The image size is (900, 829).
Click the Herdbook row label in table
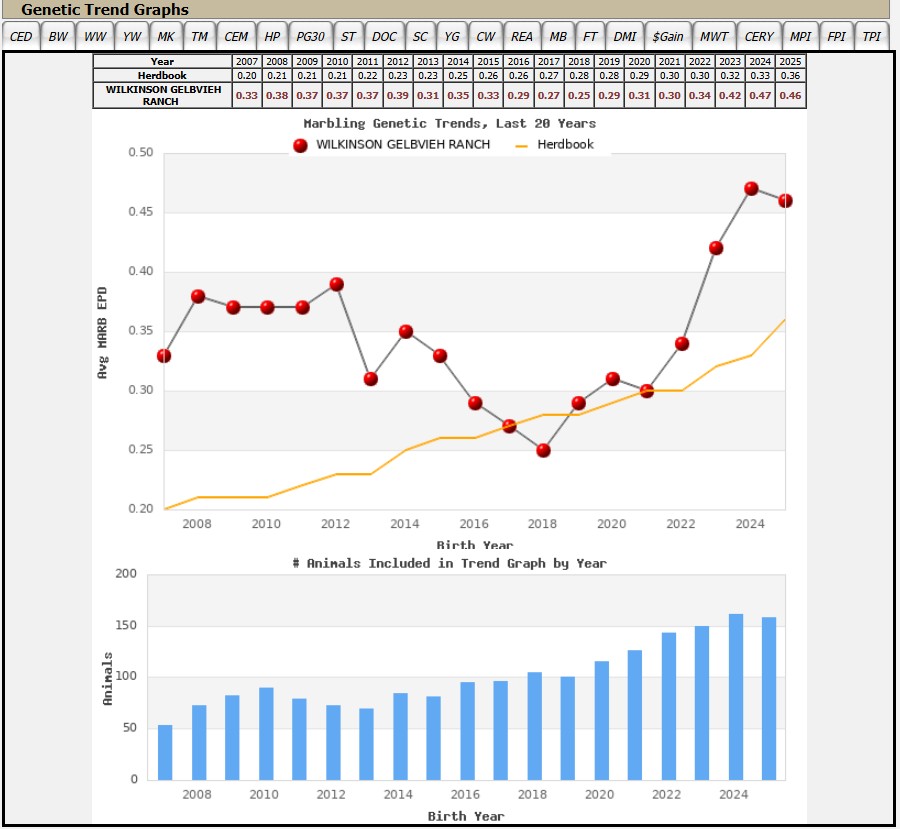(162, 75)
